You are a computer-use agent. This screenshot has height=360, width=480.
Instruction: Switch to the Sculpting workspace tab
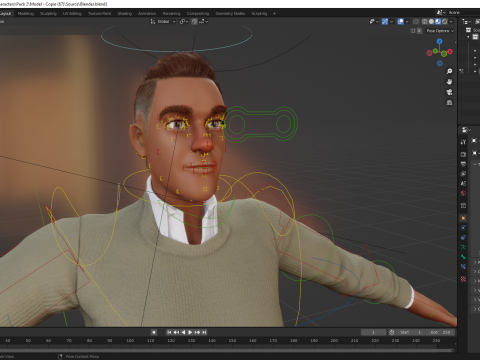point(48,13)
